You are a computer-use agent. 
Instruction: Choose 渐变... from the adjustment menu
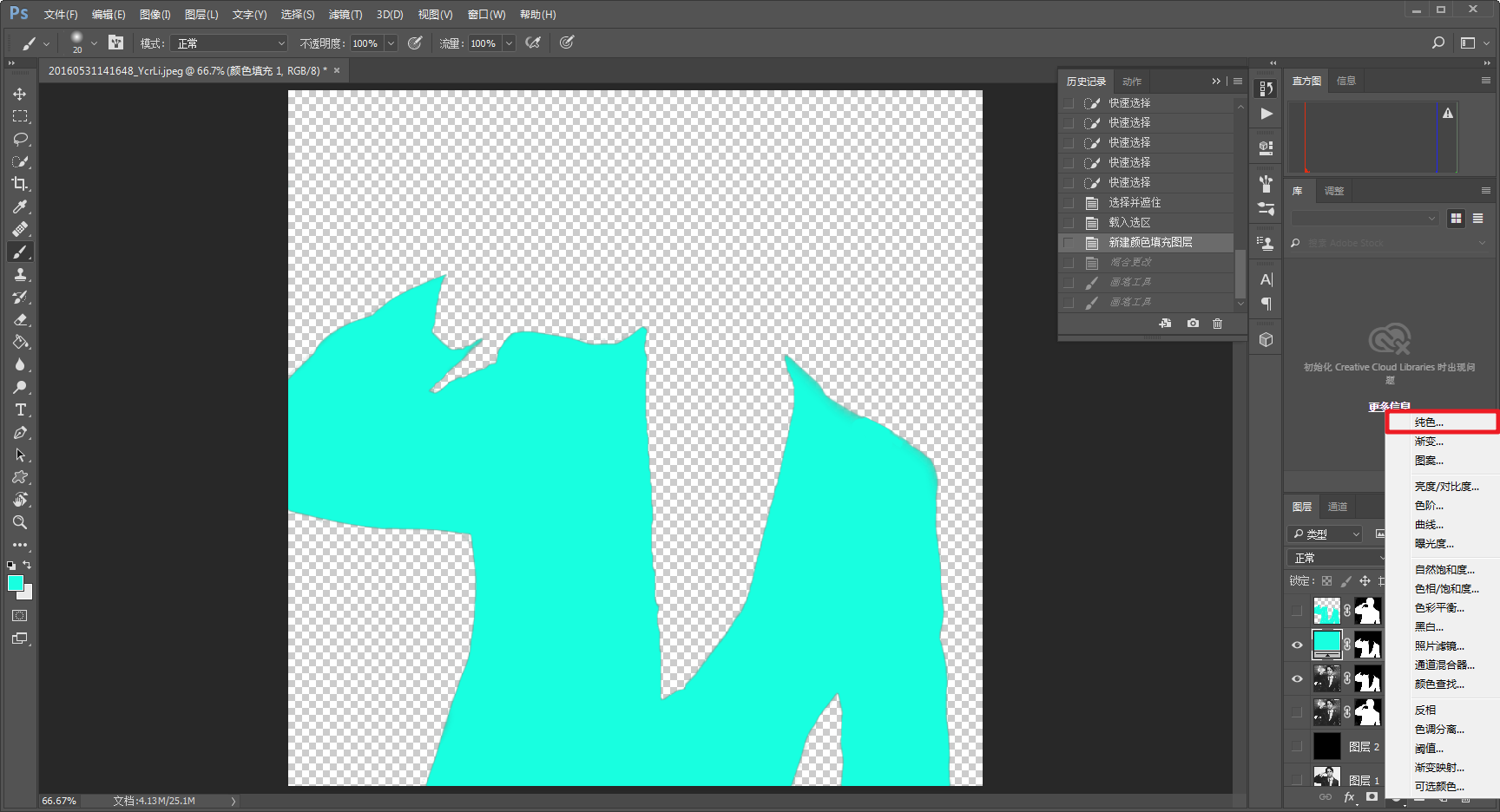pyautogui.click(x=1429, y=442)
